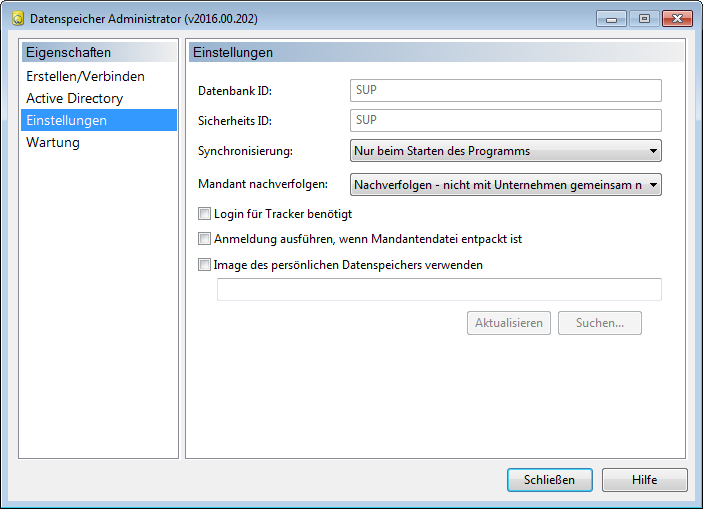Expand the Mandant nachverfolgen dropdown arrow
This screenshot has height=509, width=703.
pyautogui.click(x=653, y=185)
